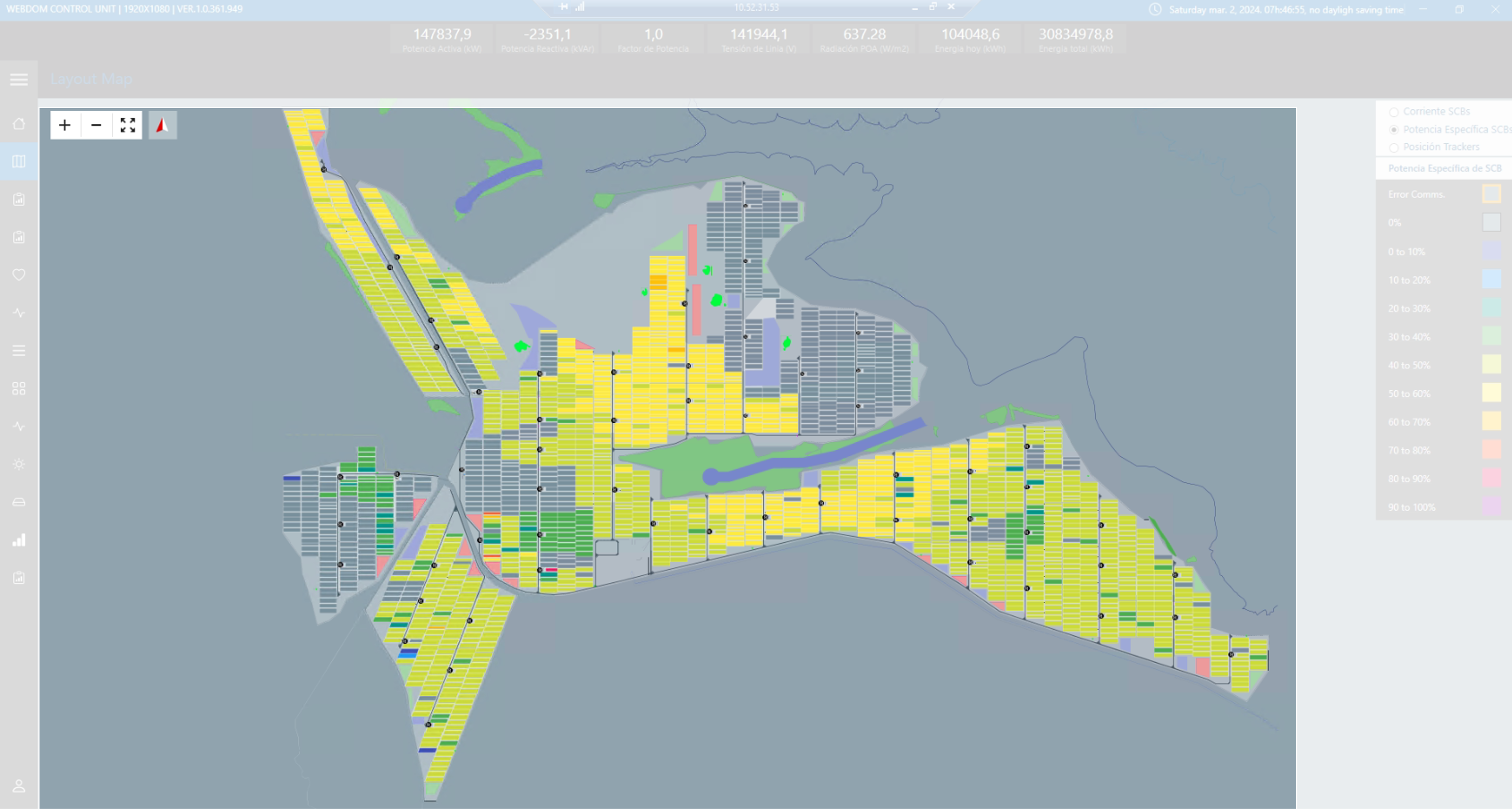Zoom in the map with plus button
This screenshot has height=810, width=1512.
65,125
